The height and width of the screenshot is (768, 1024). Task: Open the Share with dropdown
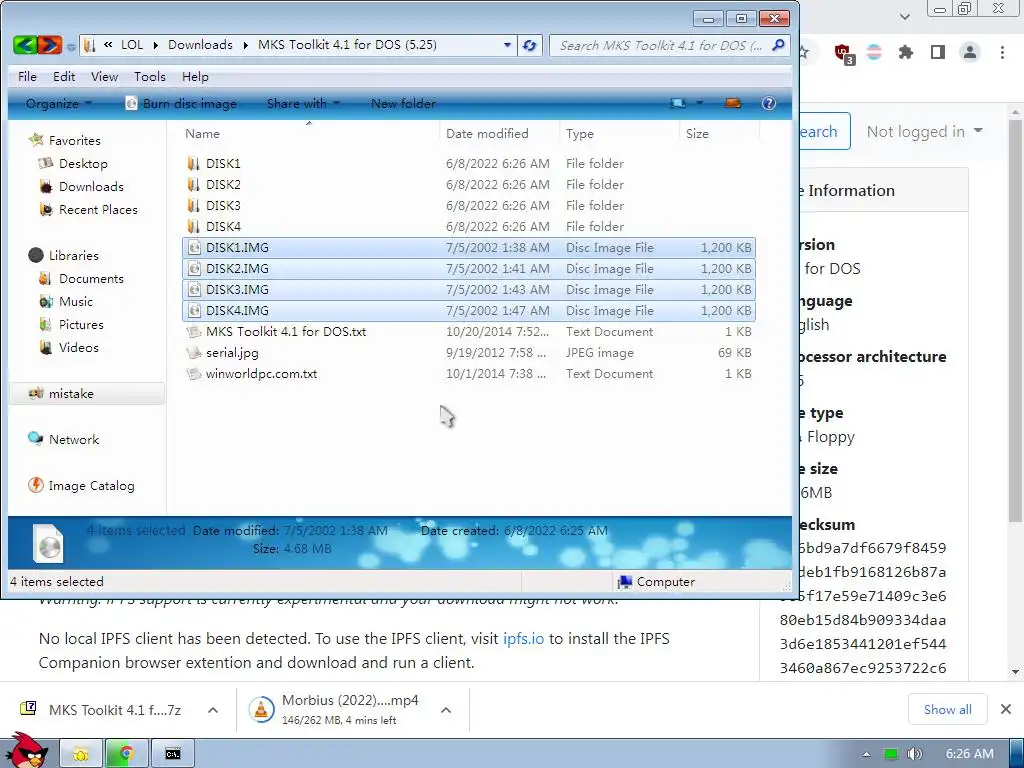304,103
